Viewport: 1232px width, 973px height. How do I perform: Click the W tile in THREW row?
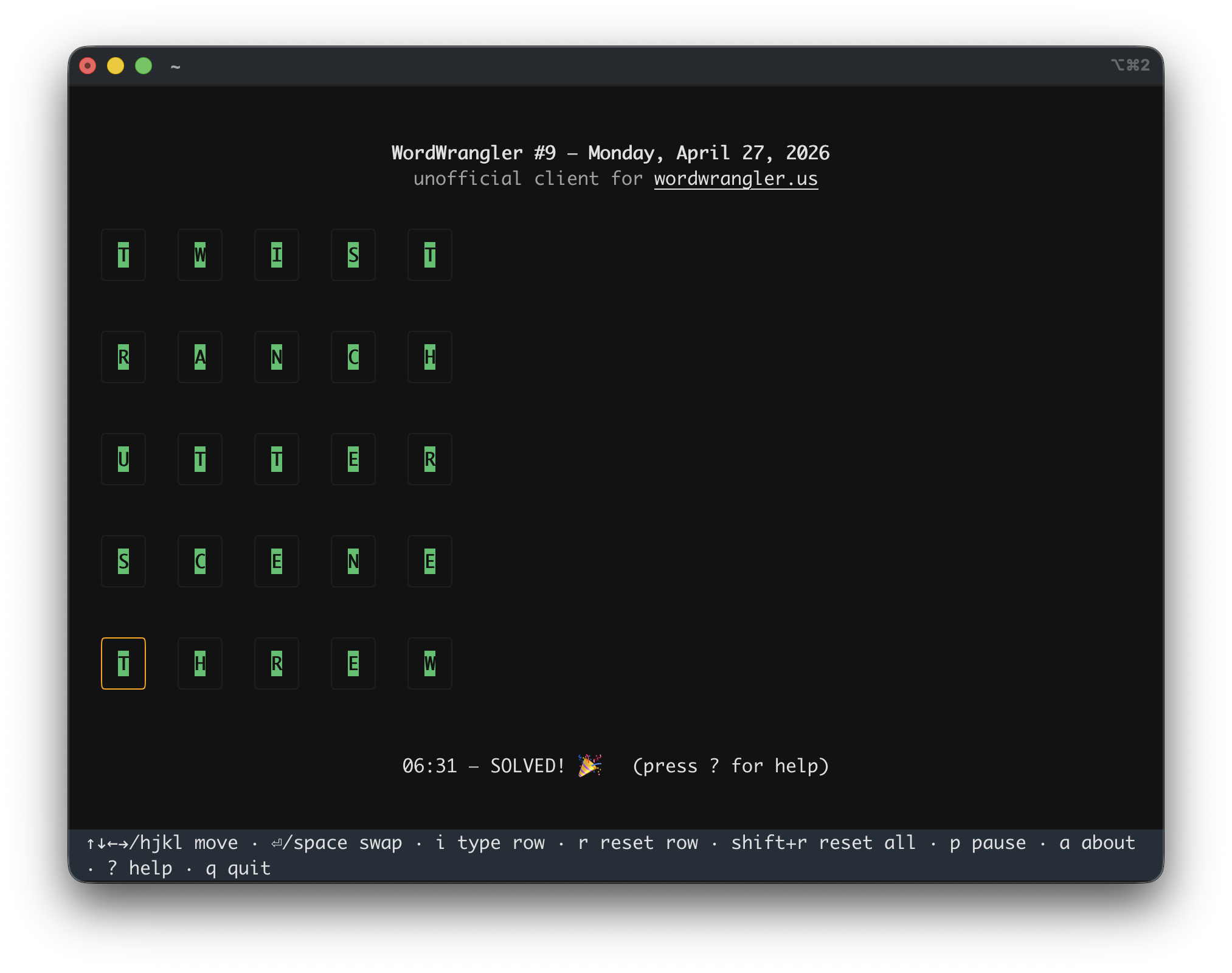(430, 663)
